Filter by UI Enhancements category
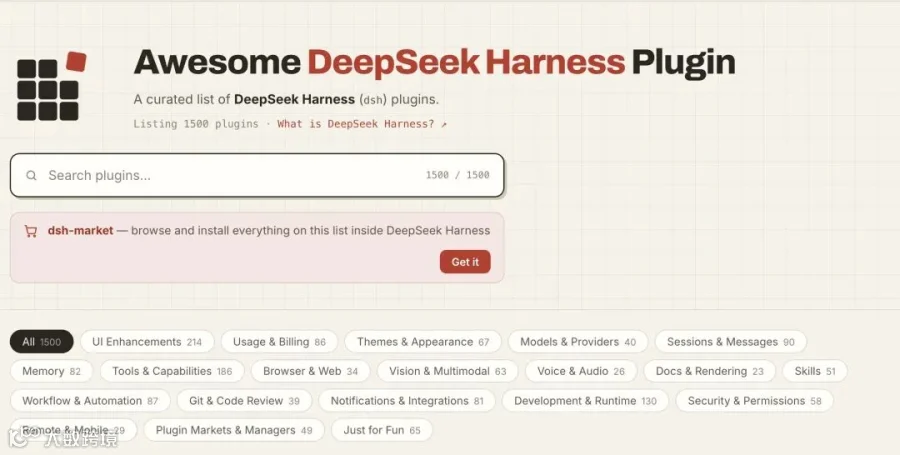This screenshot has width=900, height=455. (147, 342)
